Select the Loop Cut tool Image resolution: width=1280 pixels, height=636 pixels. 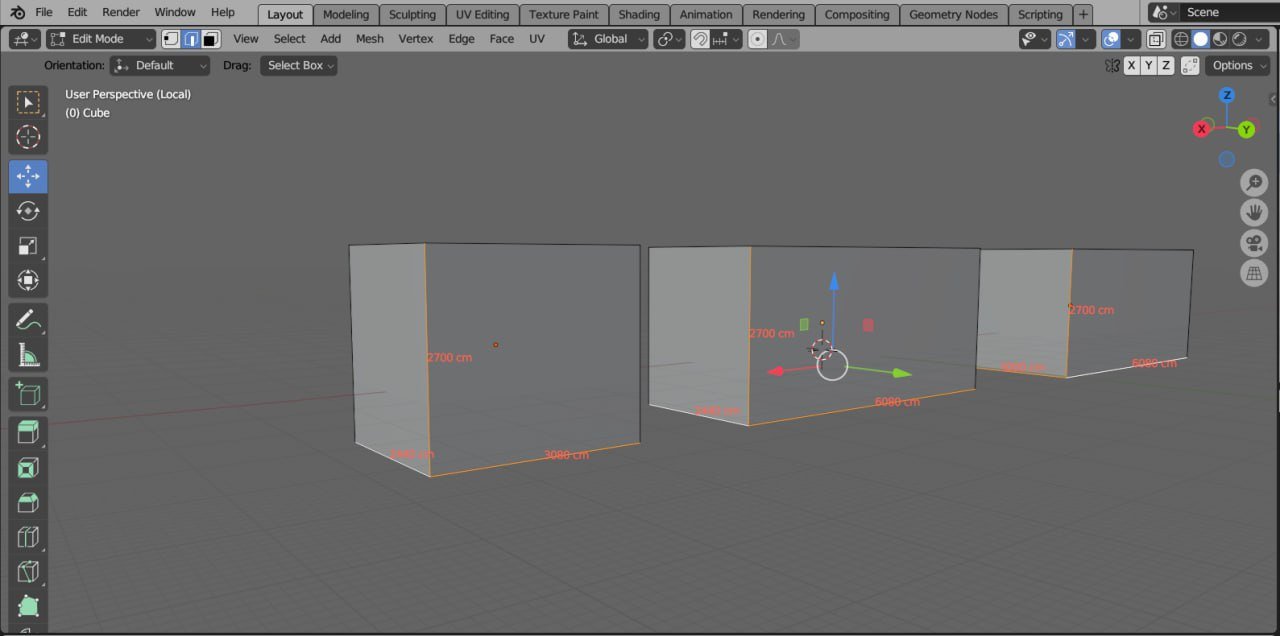point(28,537)
